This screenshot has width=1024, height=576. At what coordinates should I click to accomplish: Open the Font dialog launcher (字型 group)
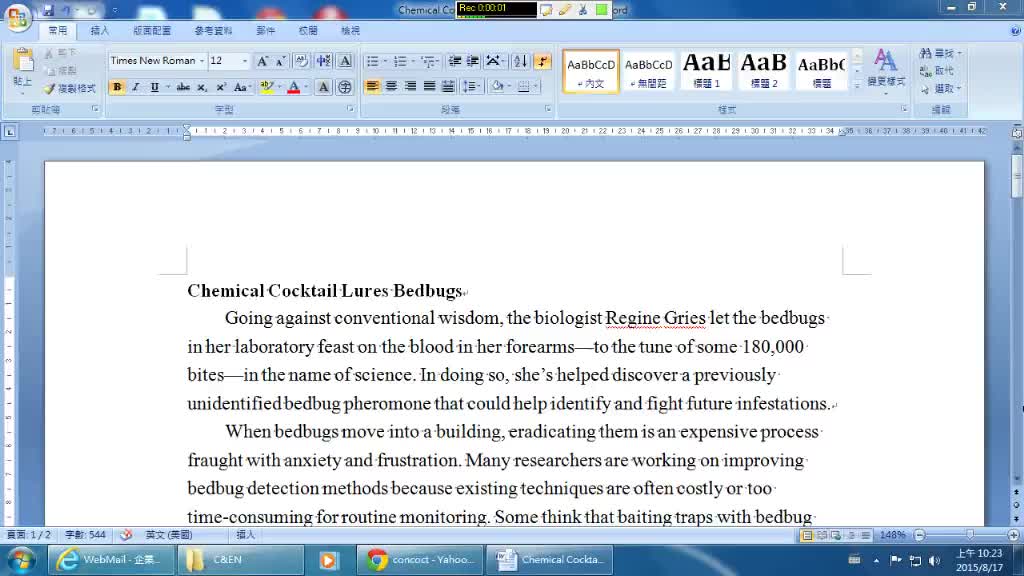350,109
